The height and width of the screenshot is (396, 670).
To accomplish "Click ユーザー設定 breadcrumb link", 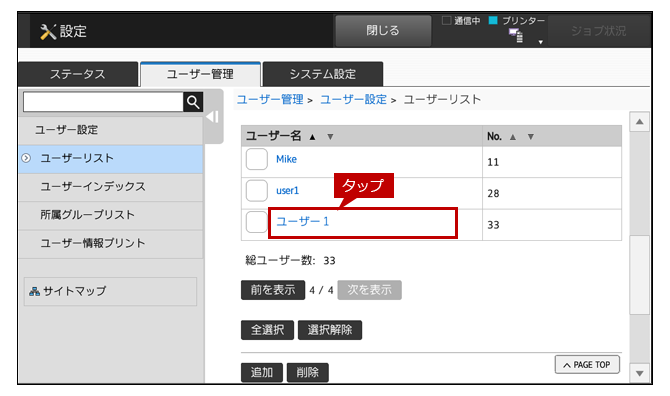I will (x=353, y=100).
